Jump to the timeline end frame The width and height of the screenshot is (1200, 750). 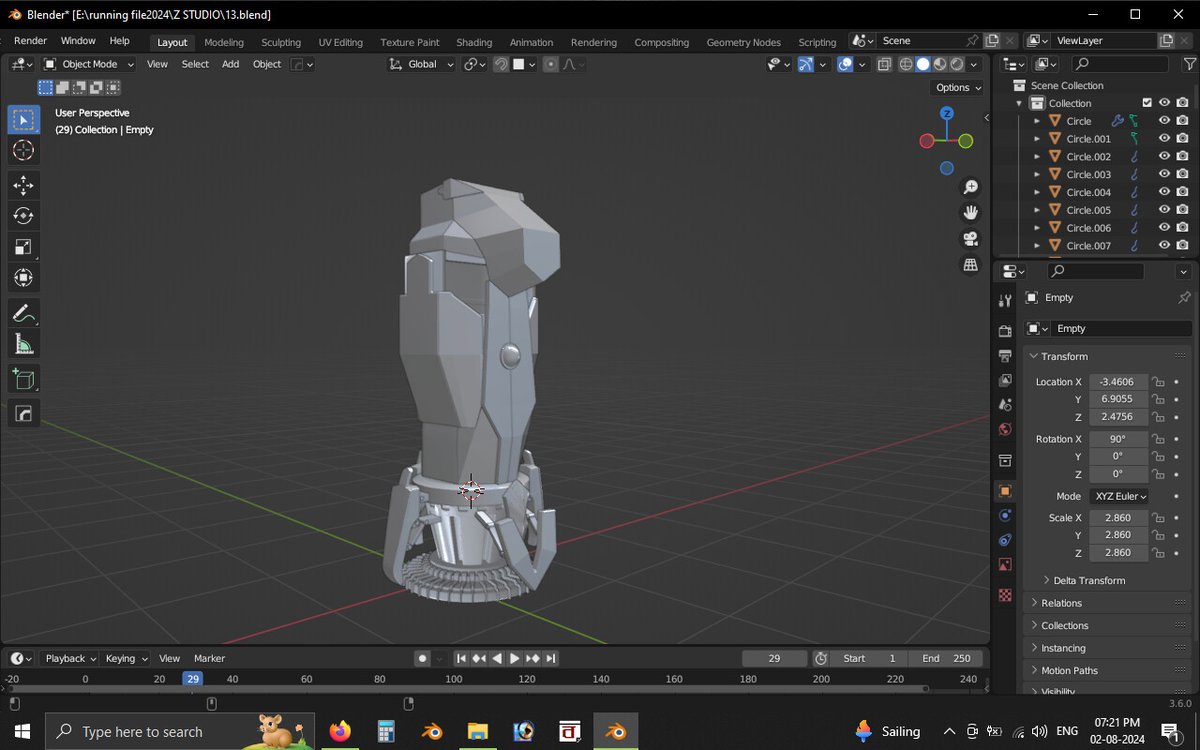pos(551,658)
